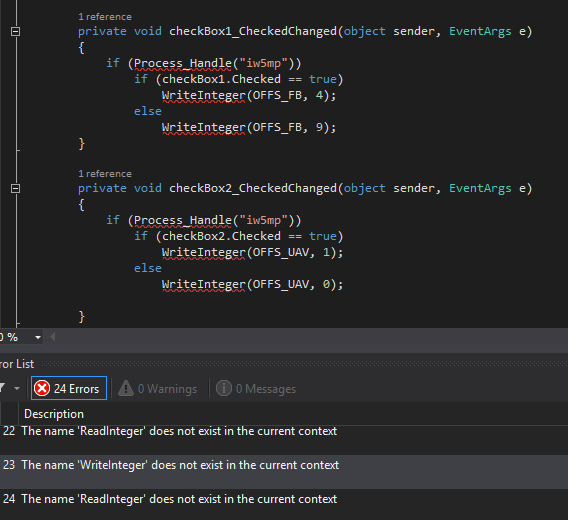Collapse the checkBox1_CheckedChanged method outline

[x=15, y=32]
